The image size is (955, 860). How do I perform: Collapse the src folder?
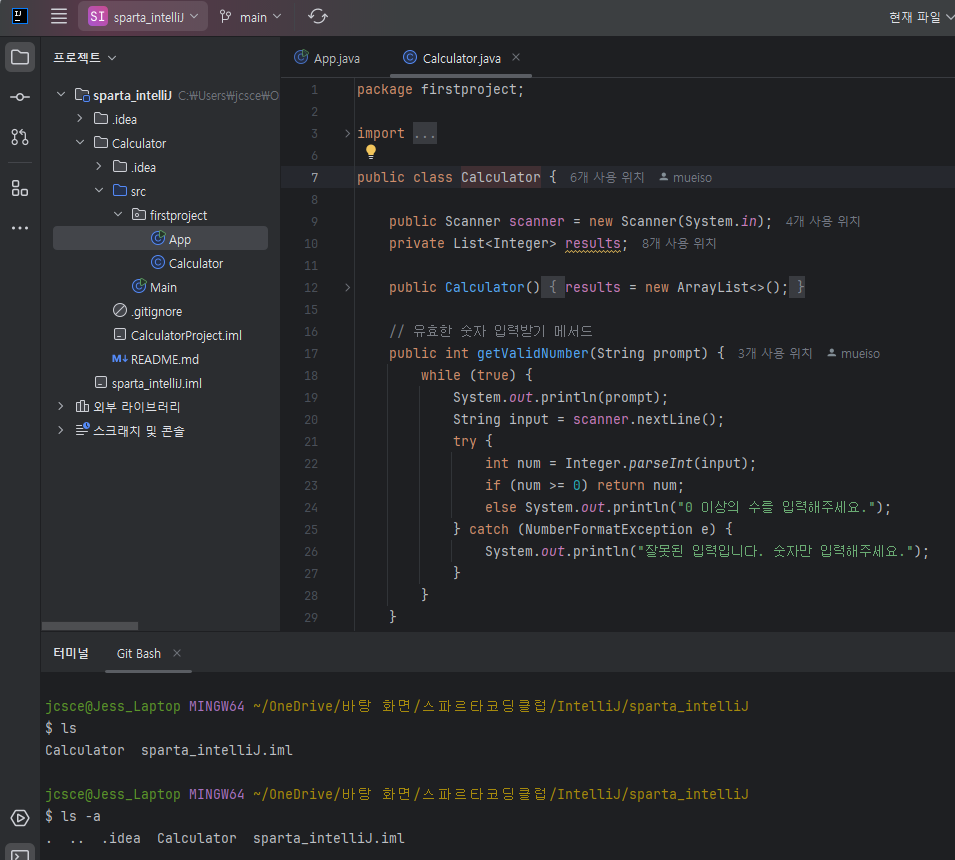tap(99, 191)
